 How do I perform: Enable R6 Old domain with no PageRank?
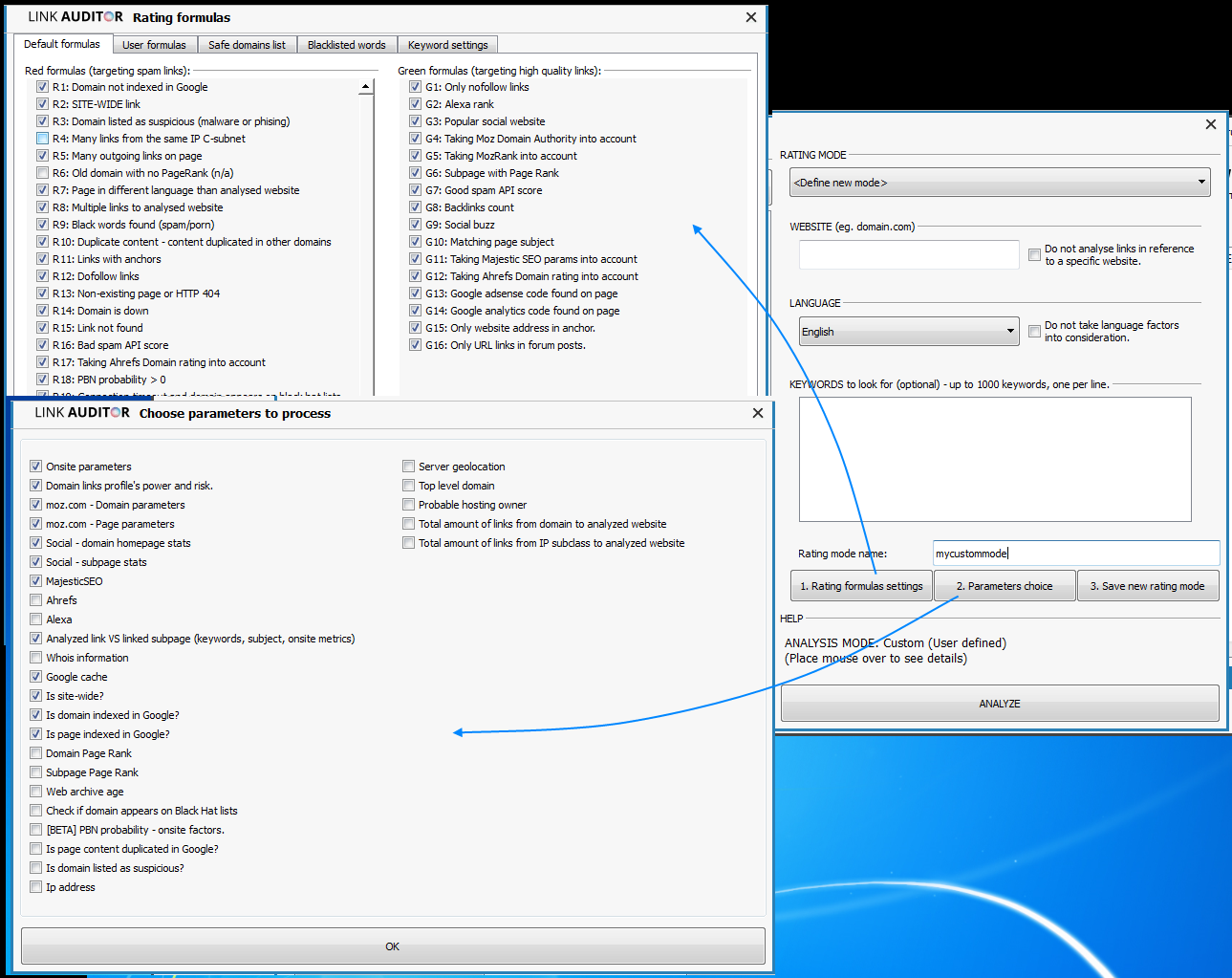42,173
